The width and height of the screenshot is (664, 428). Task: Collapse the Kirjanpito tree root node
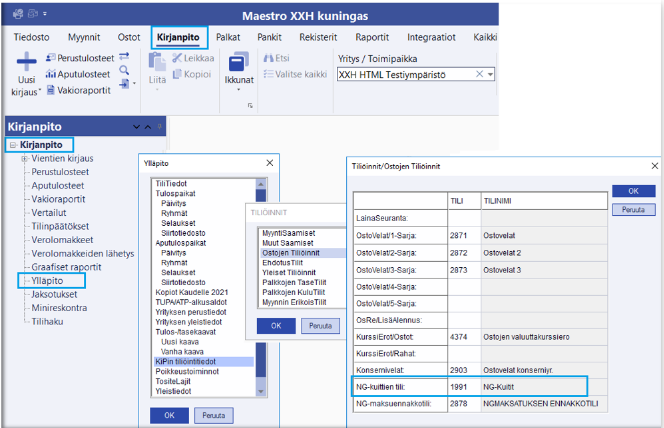[11, 146]
